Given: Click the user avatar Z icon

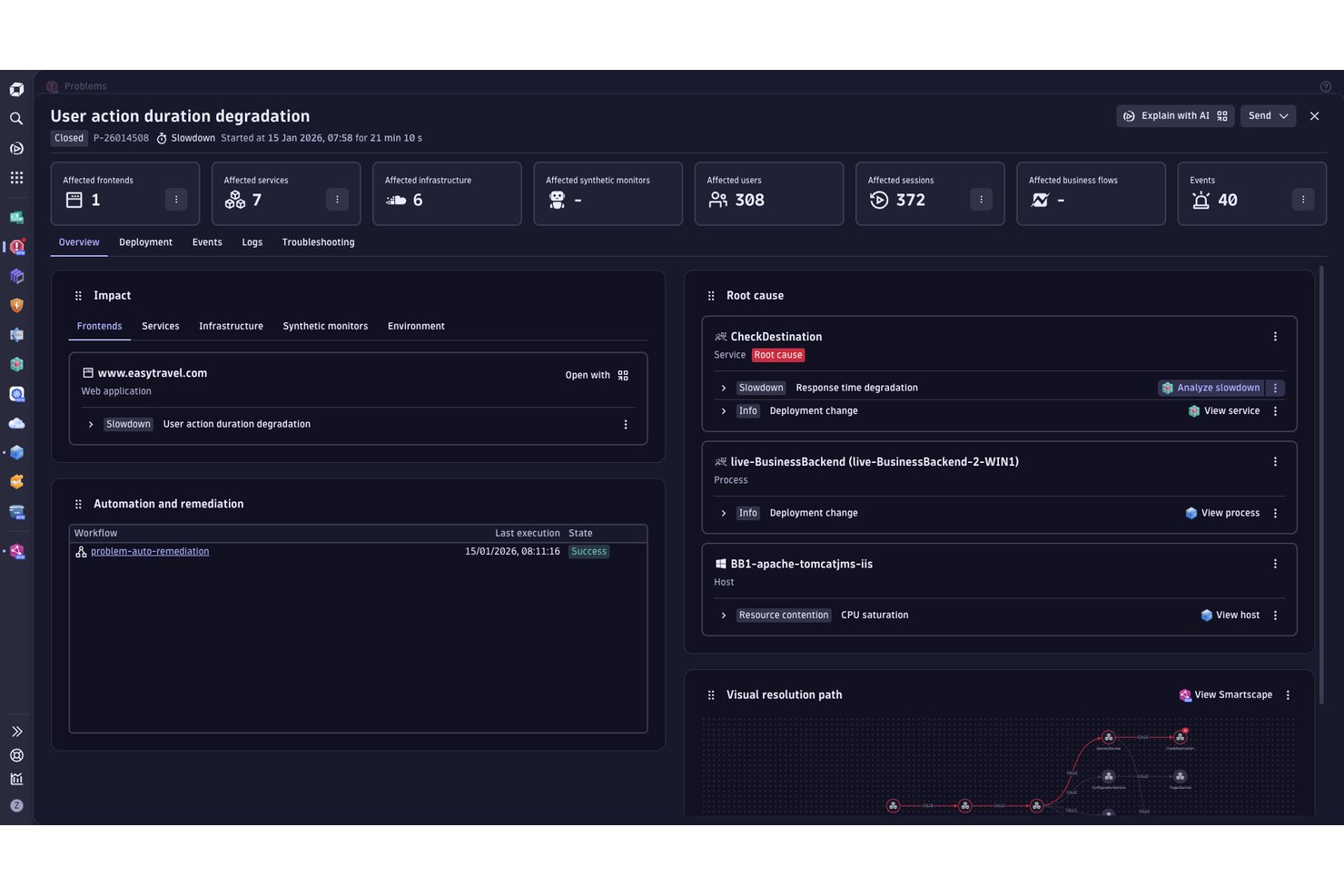Looking at the screenshot, I should 16,805.
